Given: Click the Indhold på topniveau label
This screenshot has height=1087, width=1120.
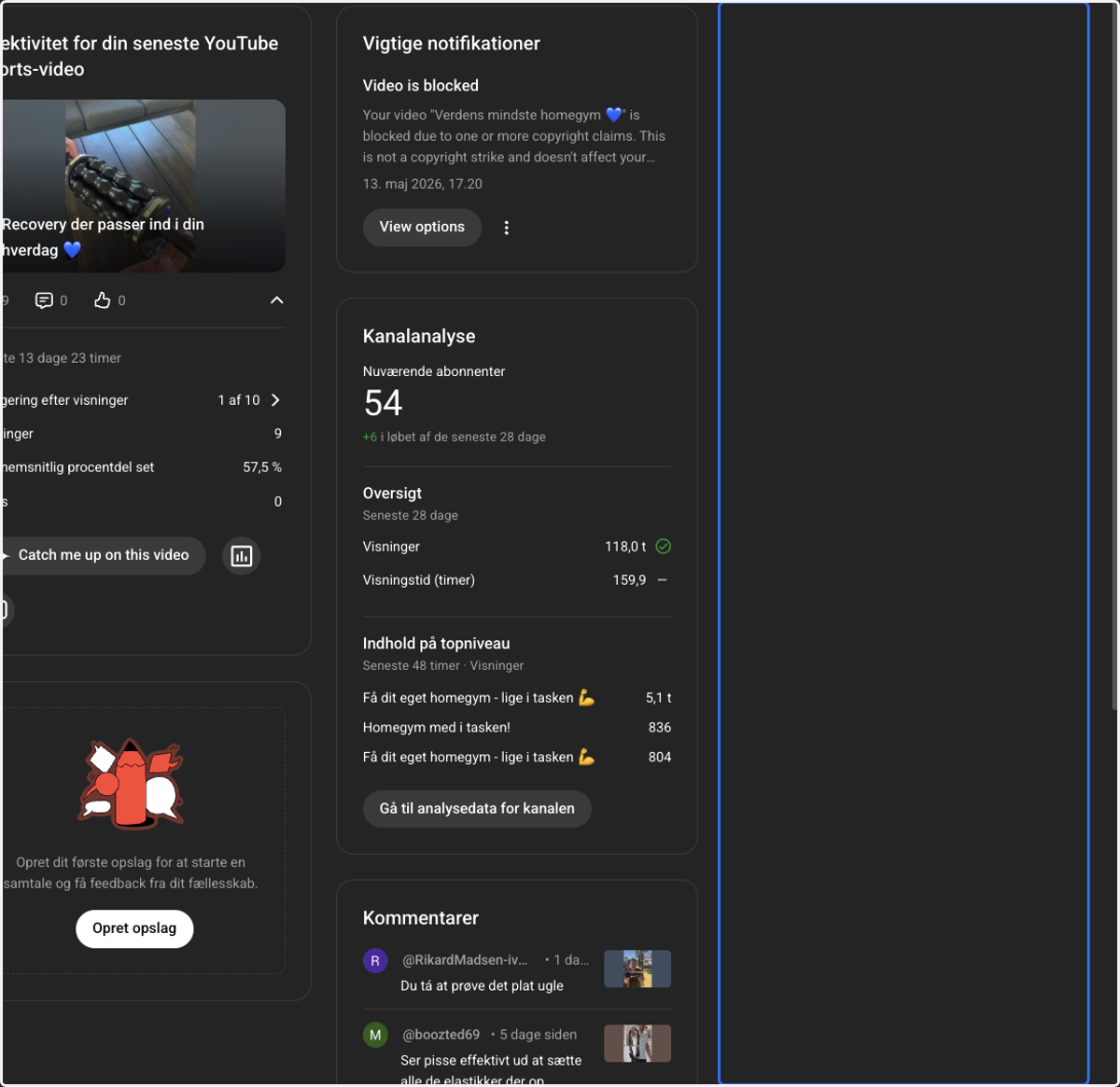Looking at the screenshot, I should click(436, 644).
